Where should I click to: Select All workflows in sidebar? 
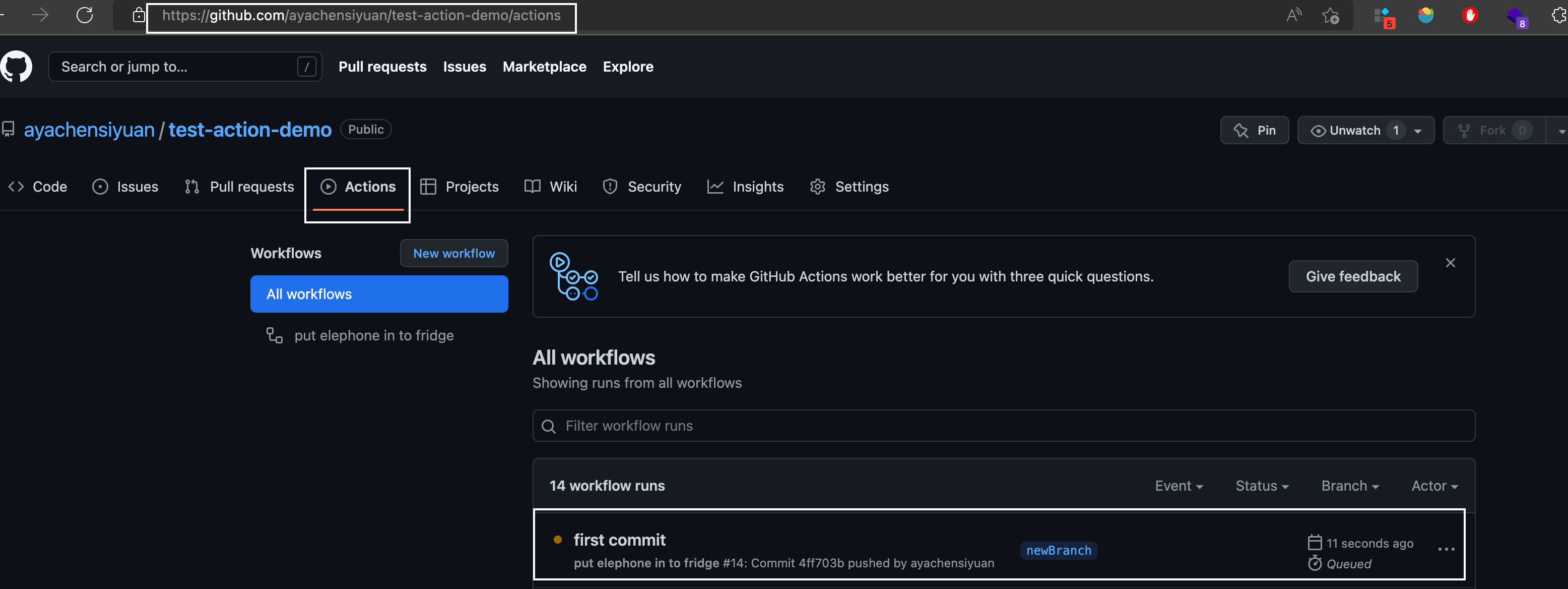pyautogui.click(x=378, y=294)
